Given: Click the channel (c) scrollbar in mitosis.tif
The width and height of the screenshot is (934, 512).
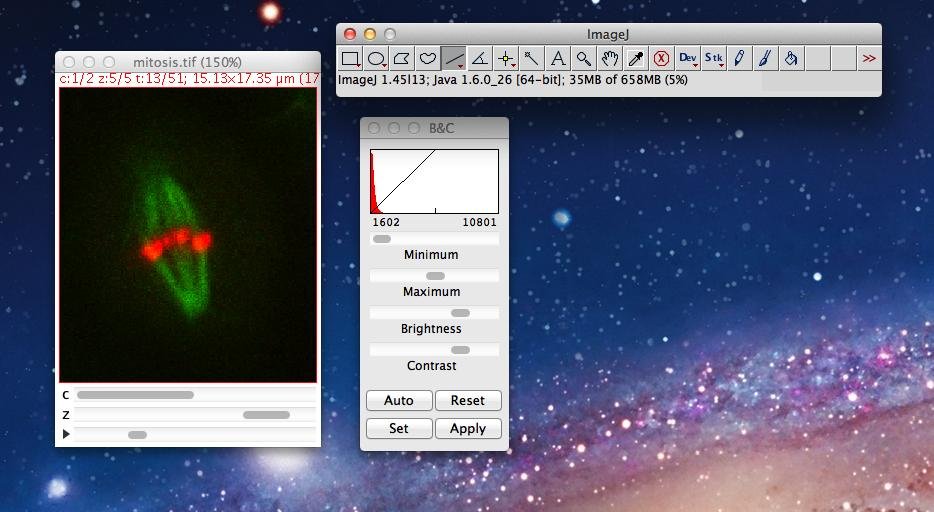Looking at the screenshot, I should pos(195,395).
